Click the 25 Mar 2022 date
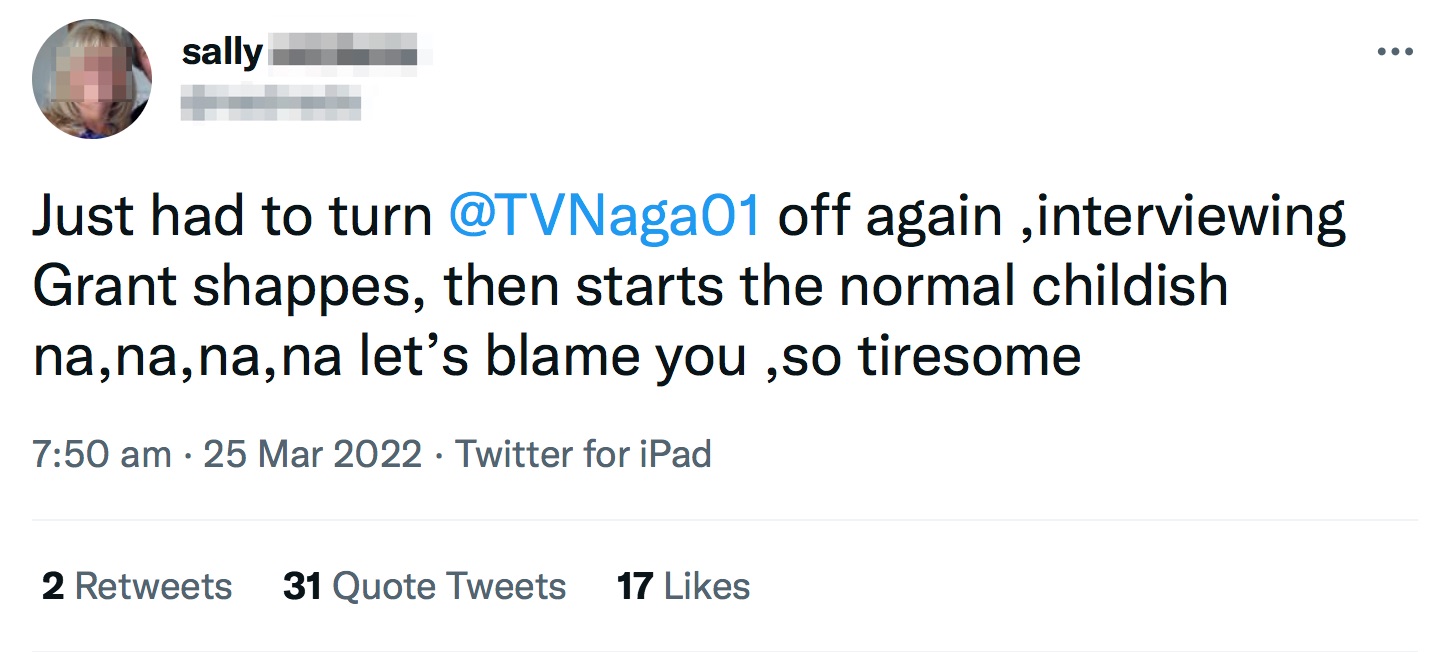Screen dimensions: 1444x652 [x=312, y=454]
